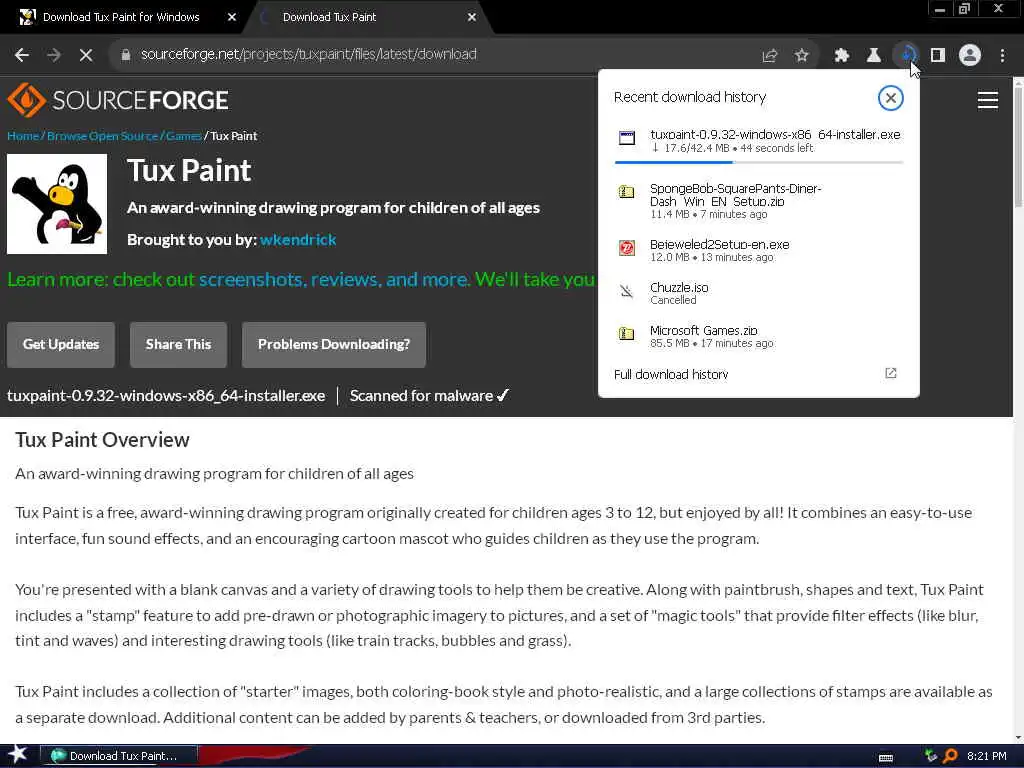Open full download history external-link icon
Screen dimensions: 1024x768
click(891, 374)
